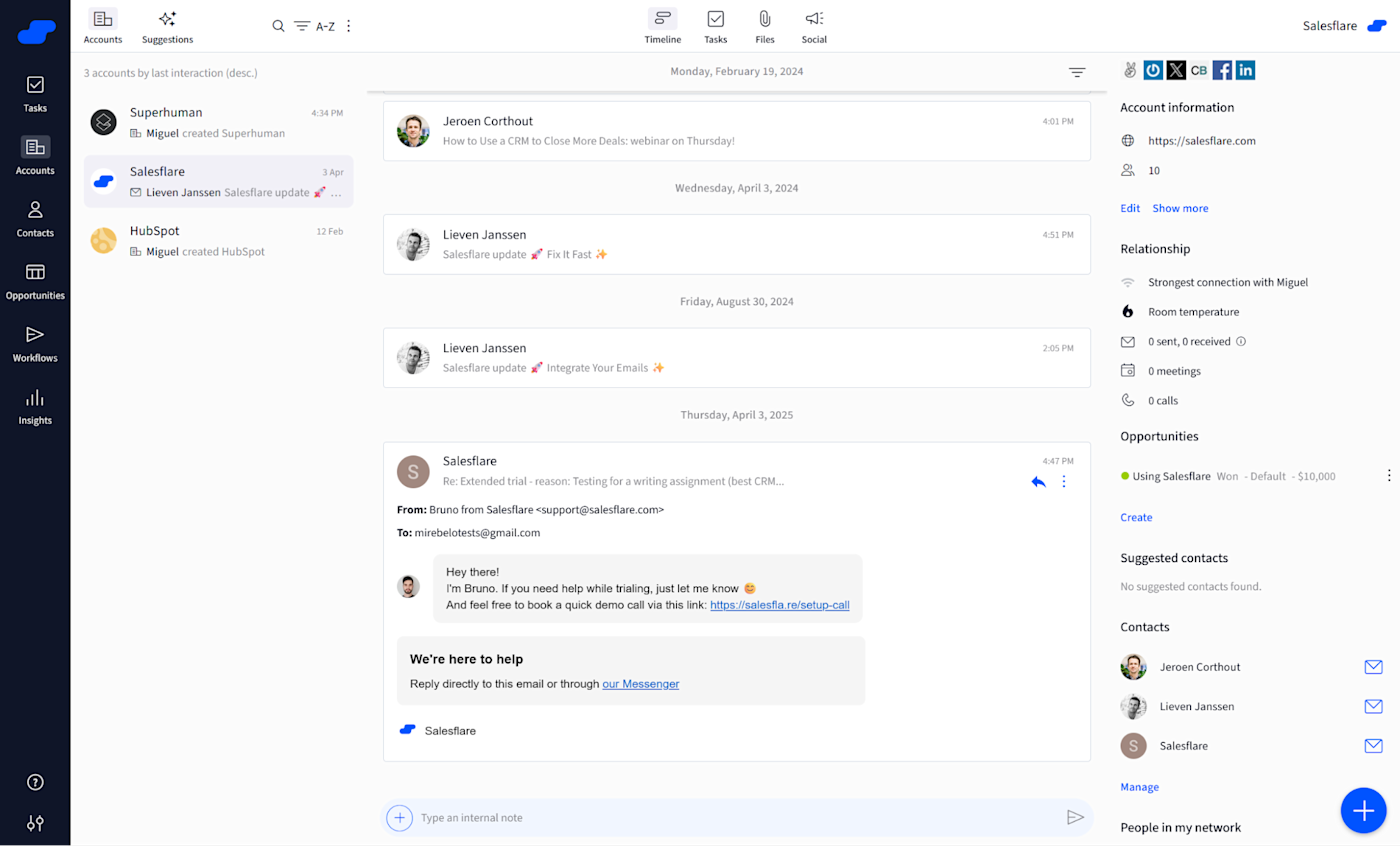1400x846 pixels.
Task: Manage account contacts
Action: (1139, 787)
